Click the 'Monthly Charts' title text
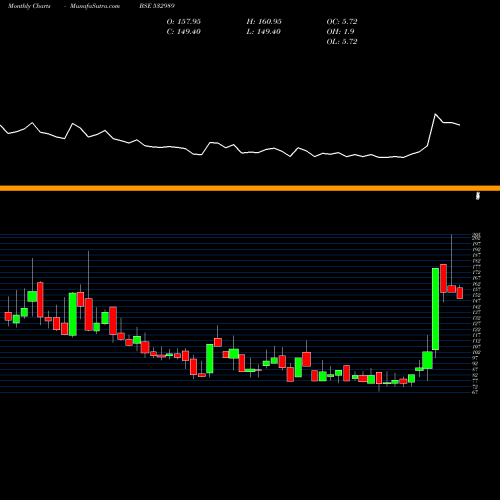 coord(29,6)
